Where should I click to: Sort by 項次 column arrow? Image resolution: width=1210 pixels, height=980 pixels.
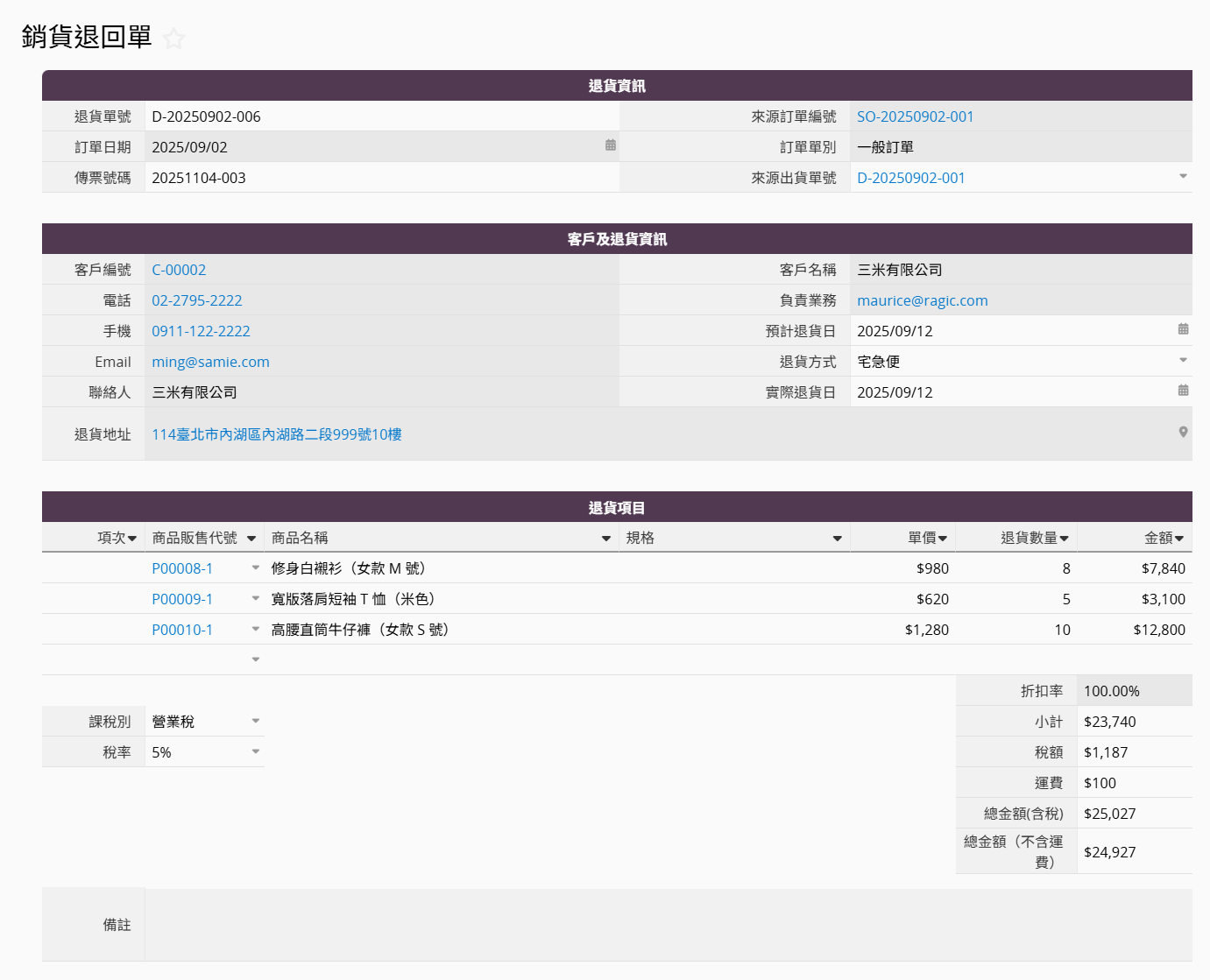click(132, 539)
